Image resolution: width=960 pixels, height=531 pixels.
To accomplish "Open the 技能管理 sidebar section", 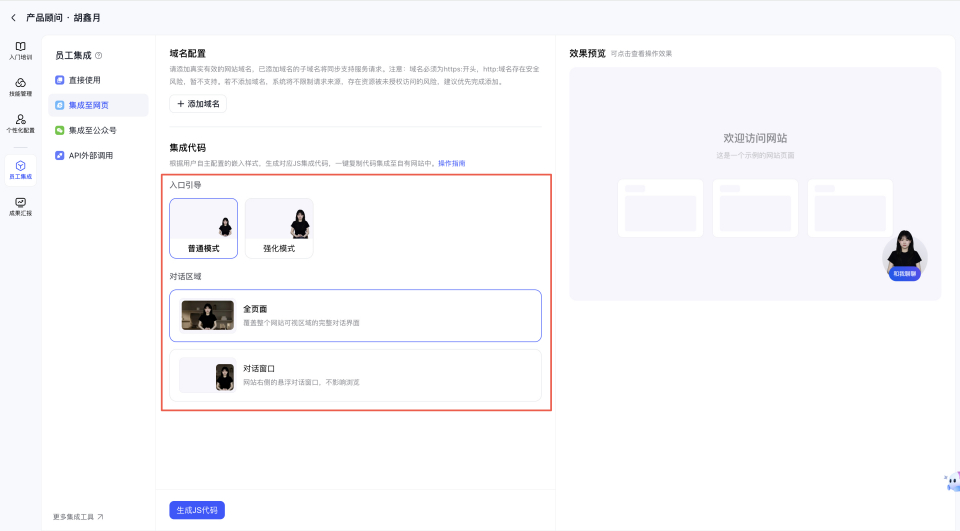I will pyautogui.click(x=20, y=87).
